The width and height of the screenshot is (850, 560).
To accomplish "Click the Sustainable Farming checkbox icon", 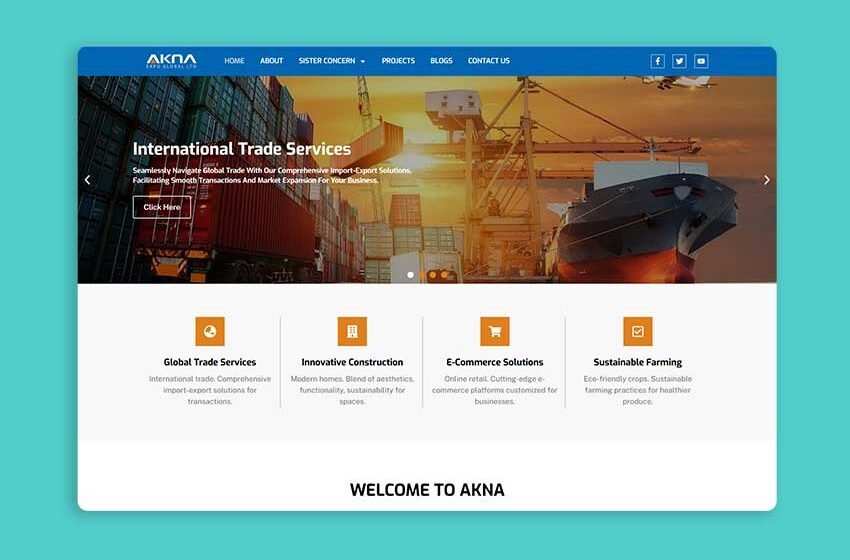I will tap(638, 331).
